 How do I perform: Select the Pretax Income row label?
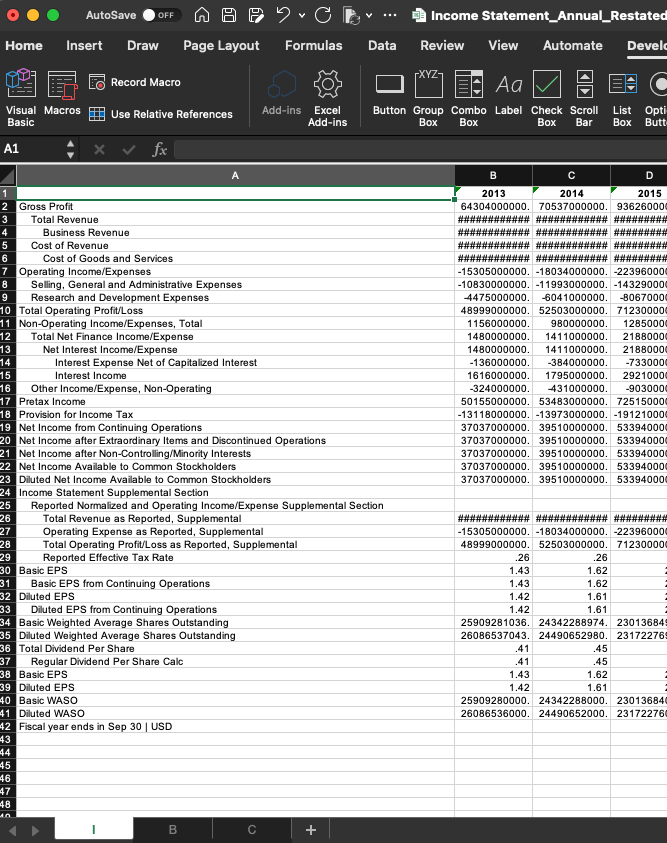(x=235, y=402)
